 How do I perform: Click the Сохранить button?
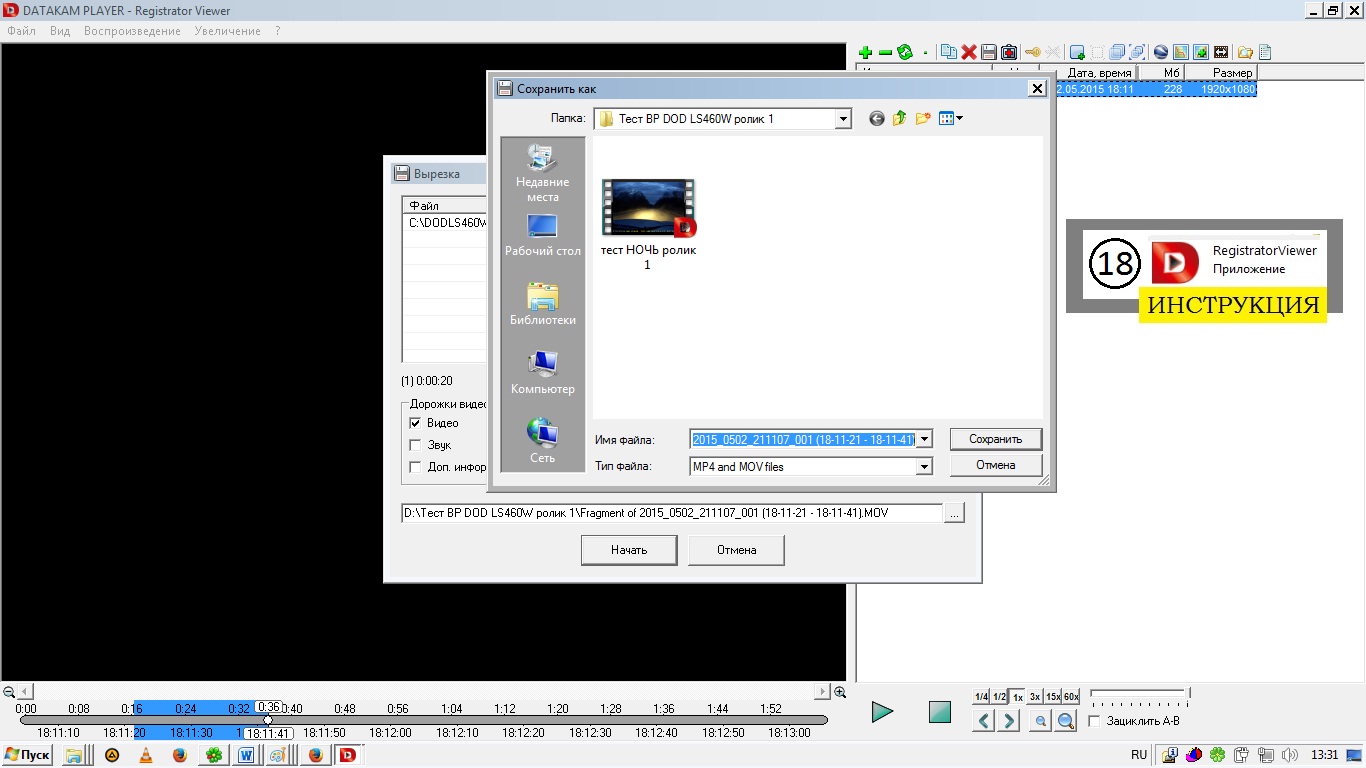[x=995, y=439]
